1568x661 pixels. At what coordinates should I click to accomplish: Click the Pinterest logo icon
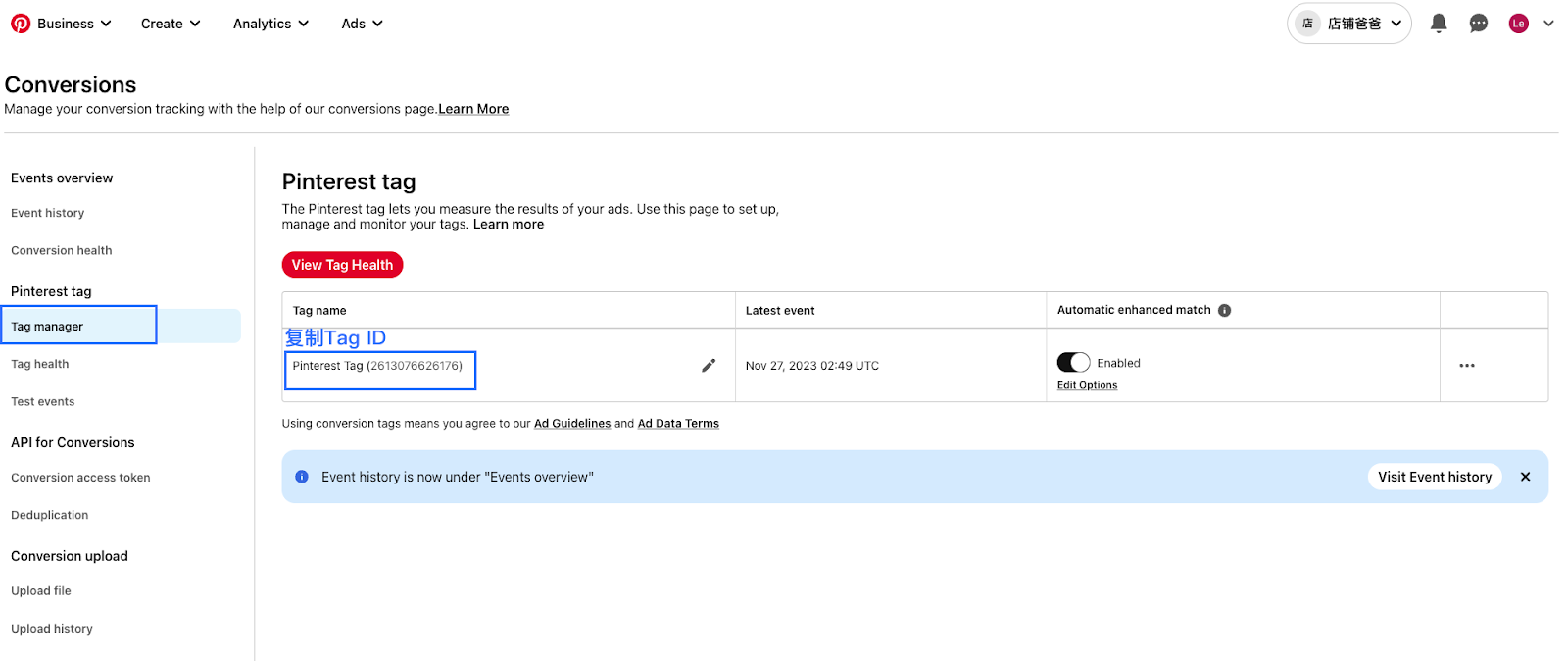[21, 24]
